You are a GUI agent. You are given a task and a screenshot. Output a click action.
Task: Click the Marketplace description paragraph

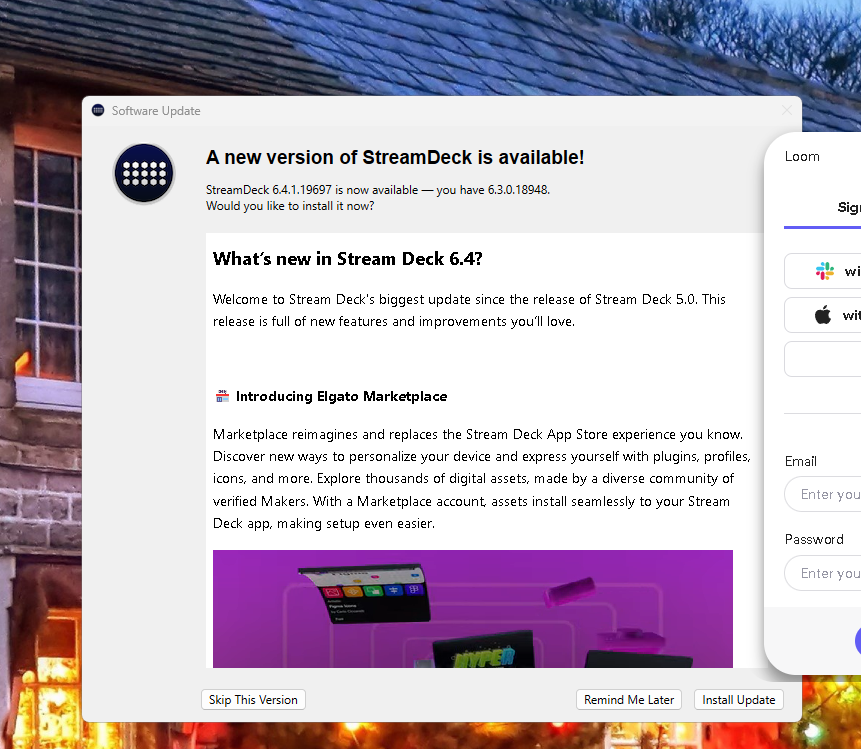(x=482, y=479)
